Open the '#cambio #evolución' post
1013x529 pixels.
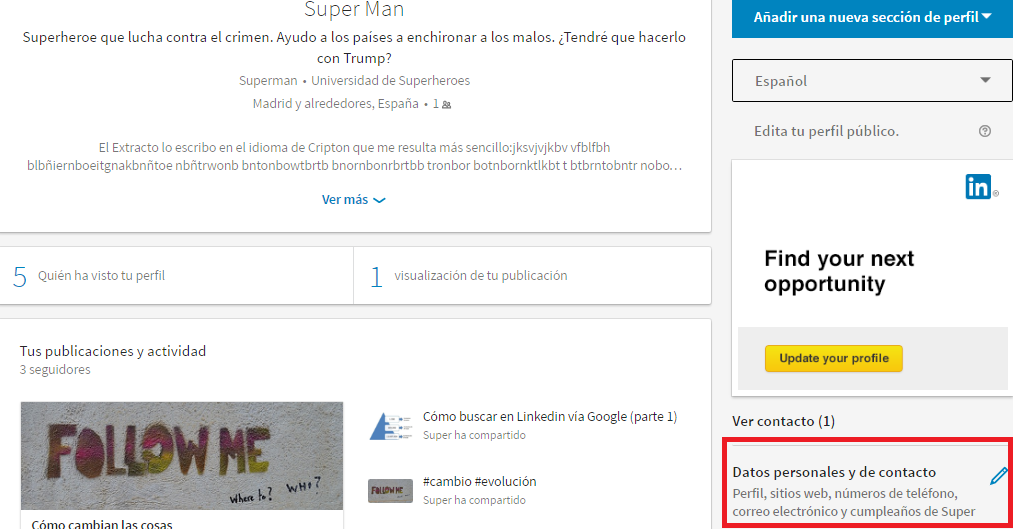point(479,481)
